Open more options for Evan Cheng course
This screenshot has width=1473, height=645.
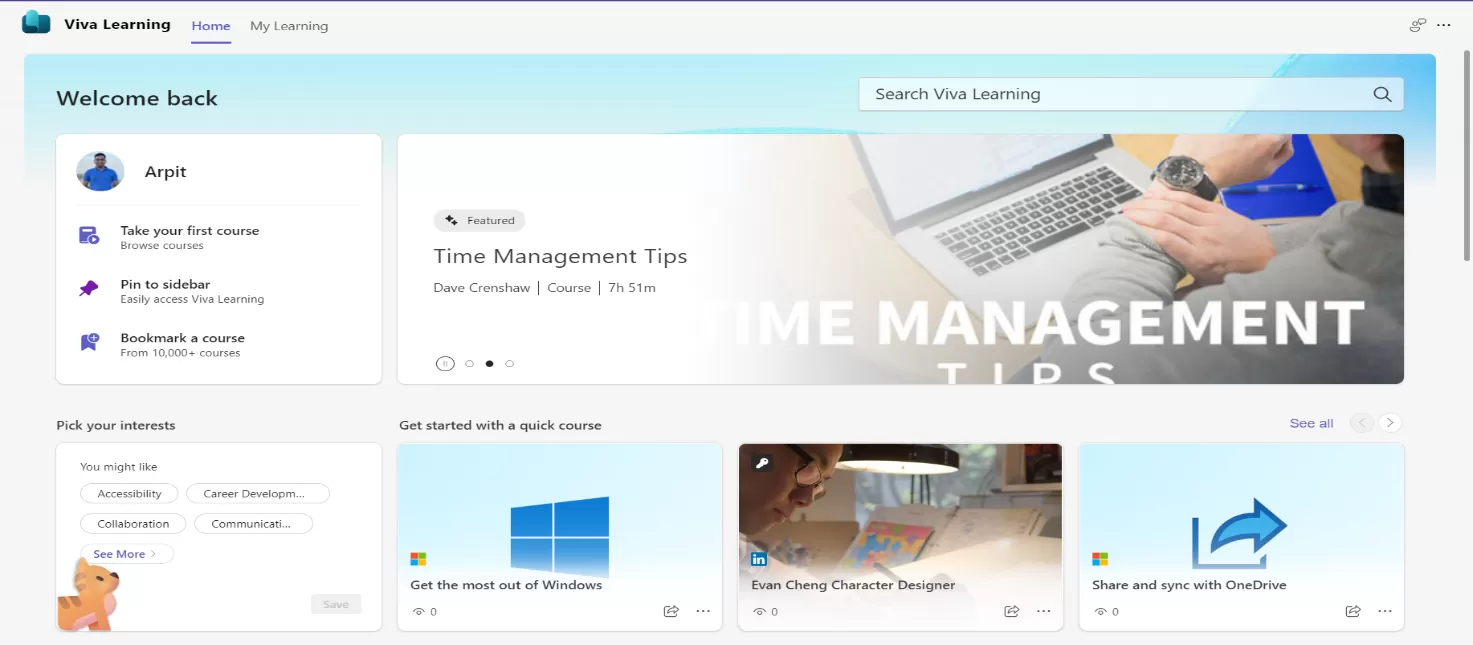click(x=1044, y=611)
